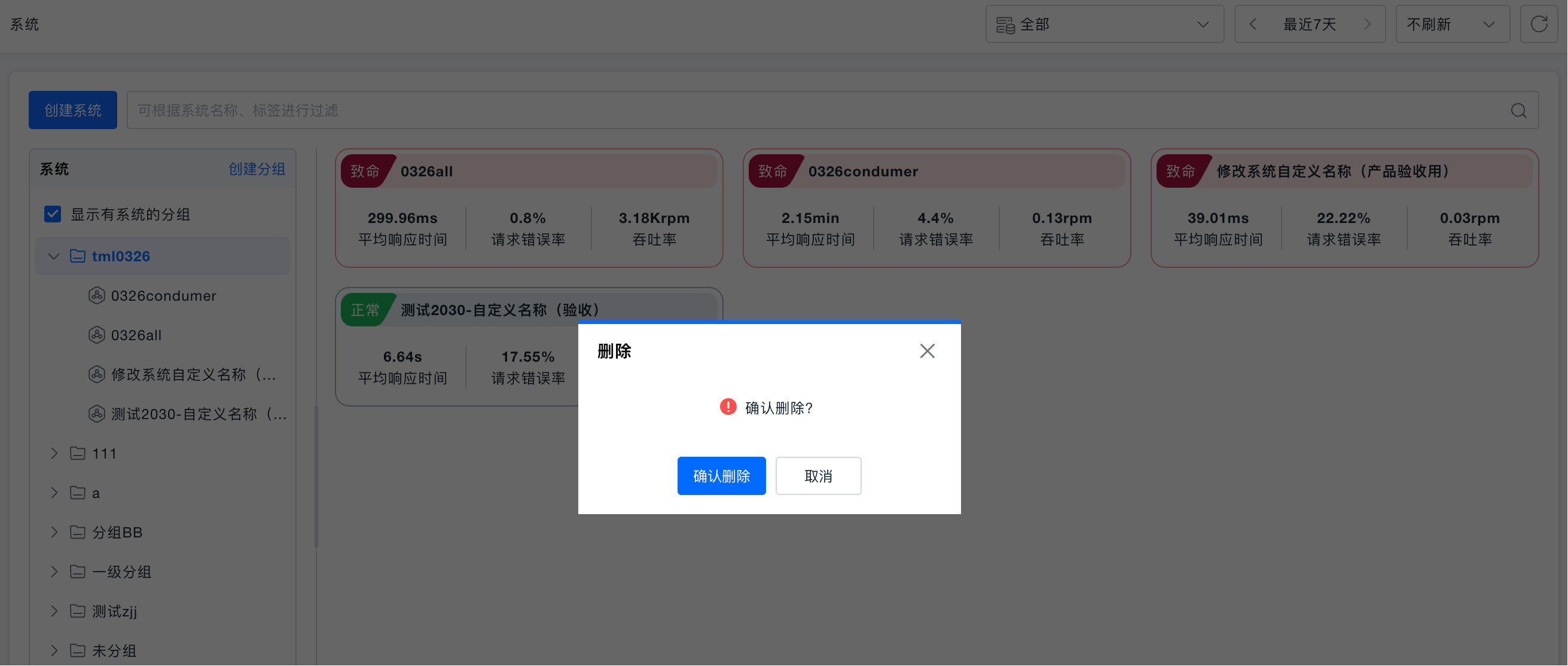Click the 4.4% error rate value
This screenshot has width=1568, height=666.
pos(935,218)
